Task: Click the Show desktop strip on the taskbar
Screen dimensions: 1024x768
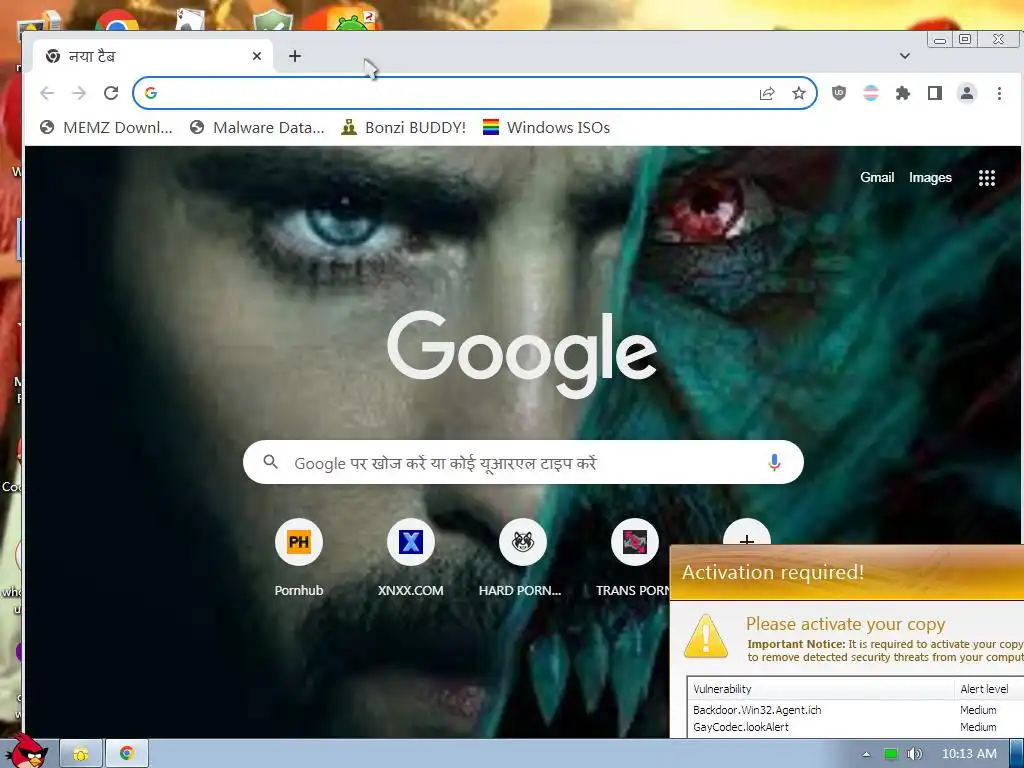Action: coord(1017,754)
